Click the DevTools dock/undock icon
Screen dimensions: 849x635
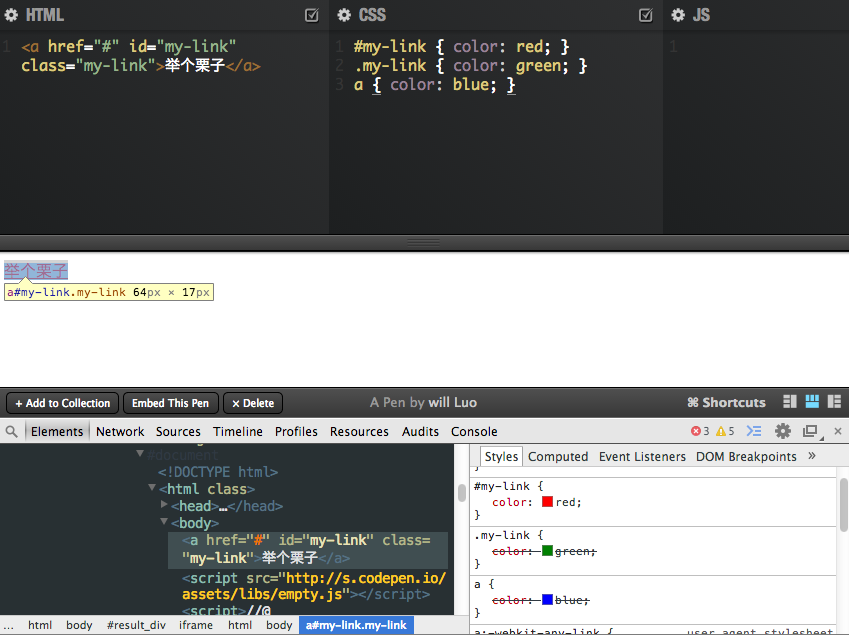click(x=810, y=431)
